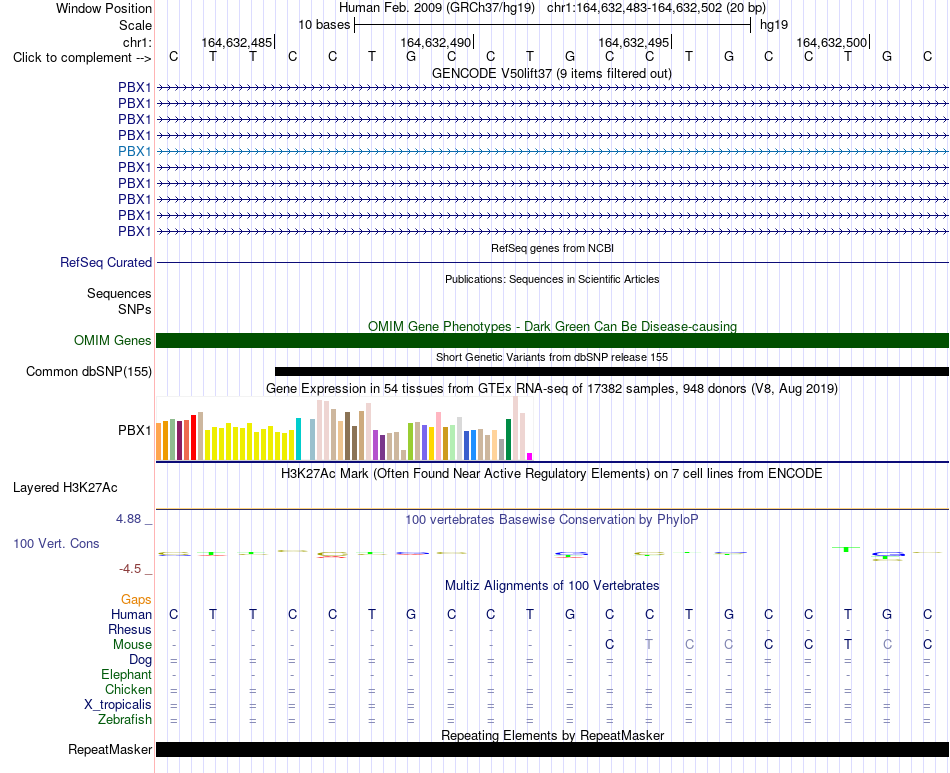The image size is (950, 773).
Task: Select the light-blue highlighted PBX1 transcript label
Action: [135, 151]
